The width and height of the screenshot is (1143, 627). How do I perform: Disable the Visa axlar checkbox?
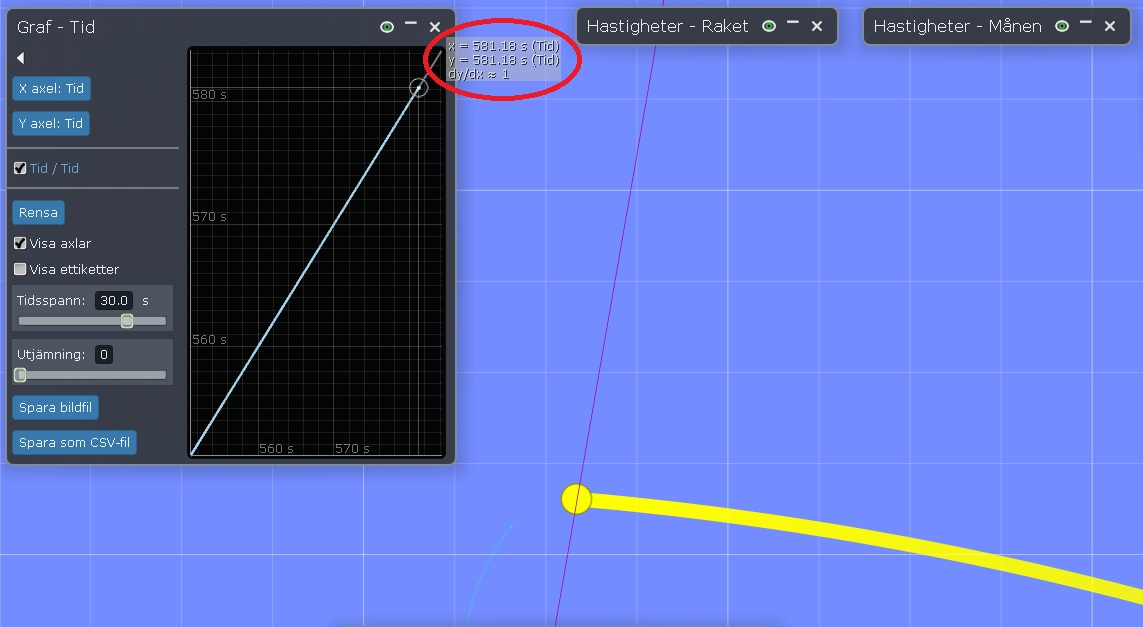20,243
